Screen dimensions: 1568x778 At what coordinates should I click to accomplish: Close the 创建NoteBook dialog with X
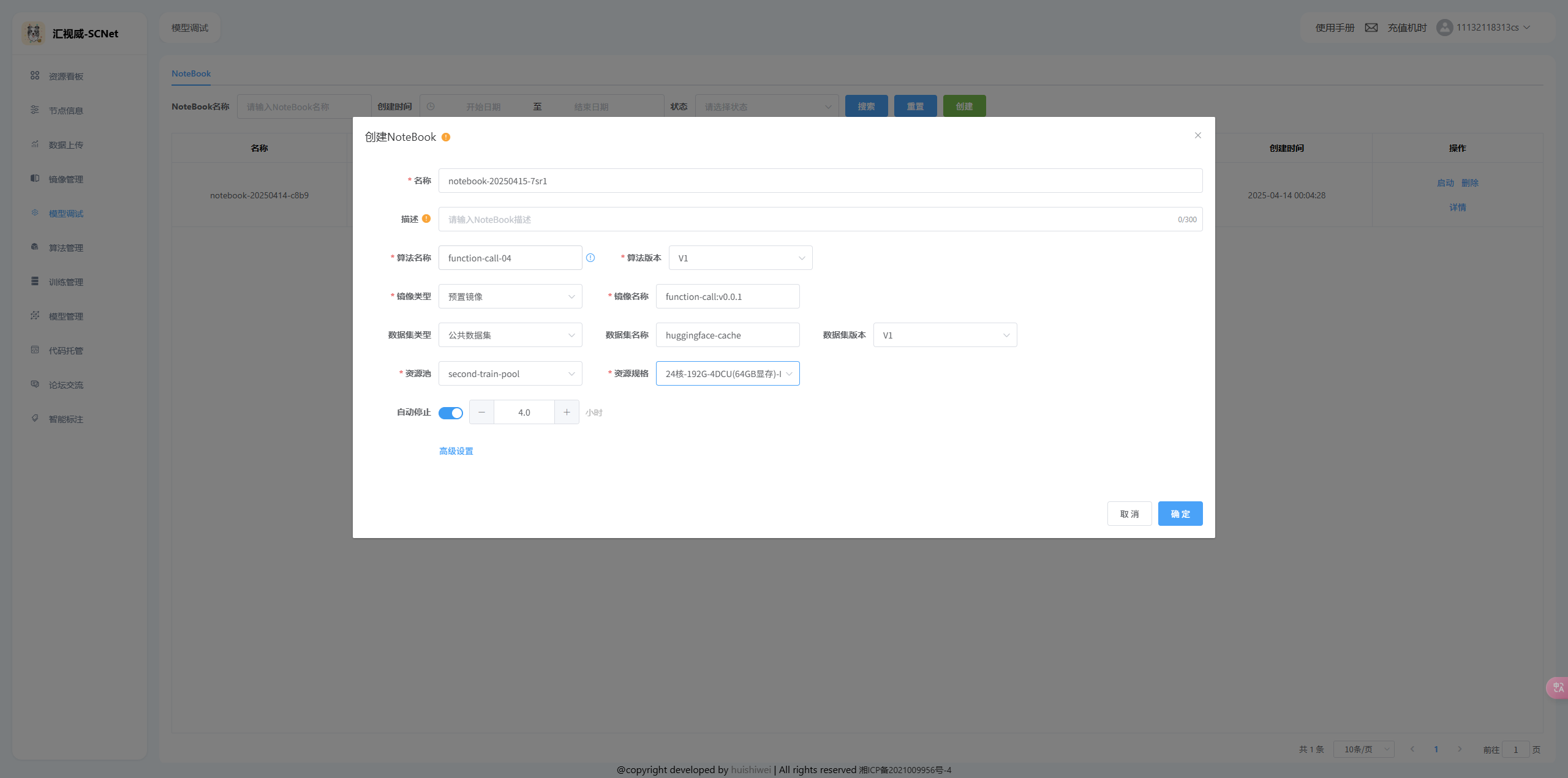coord(1197,135)
